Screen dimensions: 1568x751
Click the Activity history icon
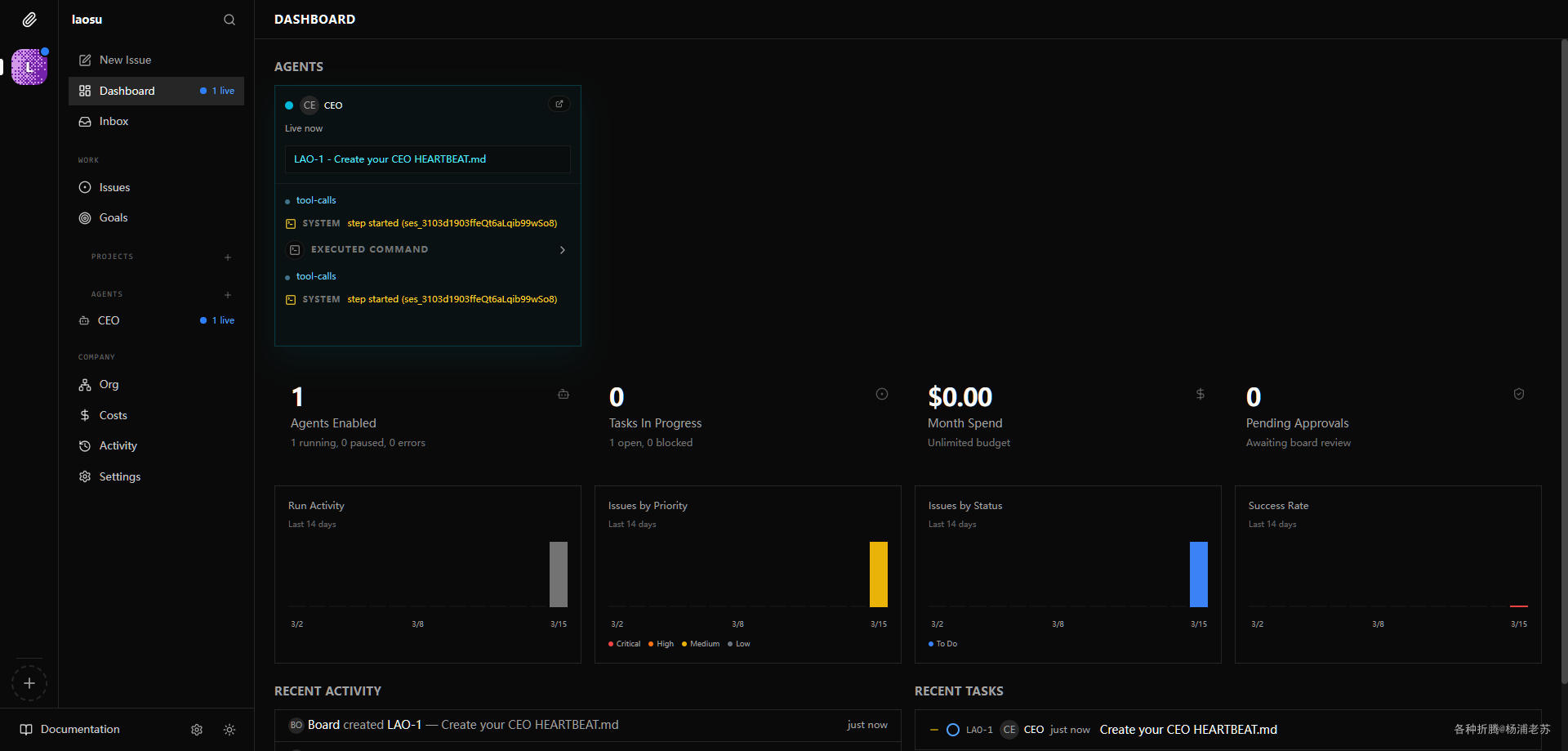click(x=85, y=446)
